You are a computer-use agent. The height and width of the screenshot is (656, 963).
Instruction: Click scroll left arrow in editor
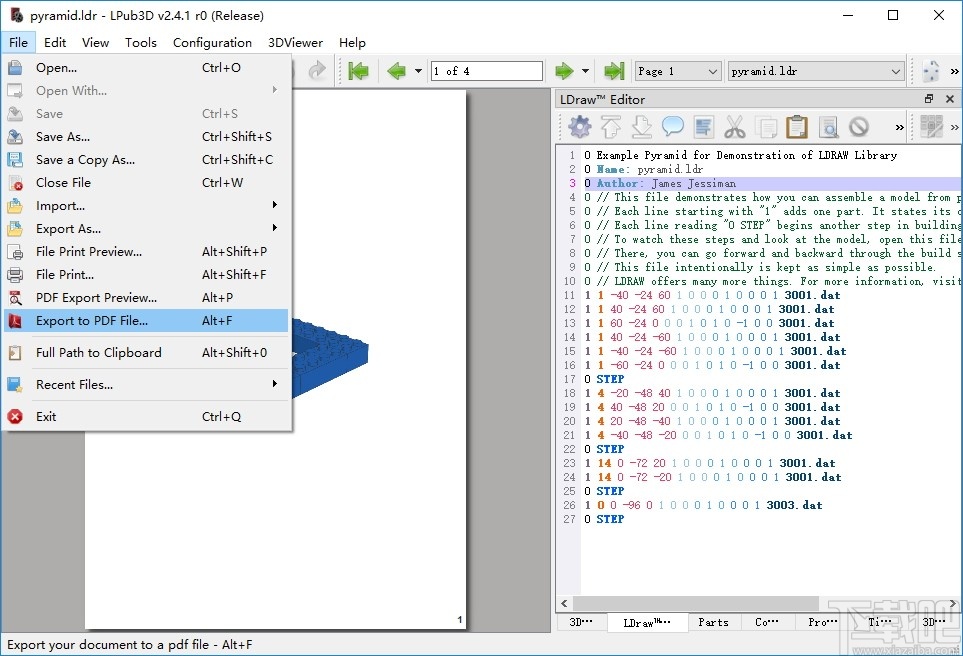pos(564,603)
